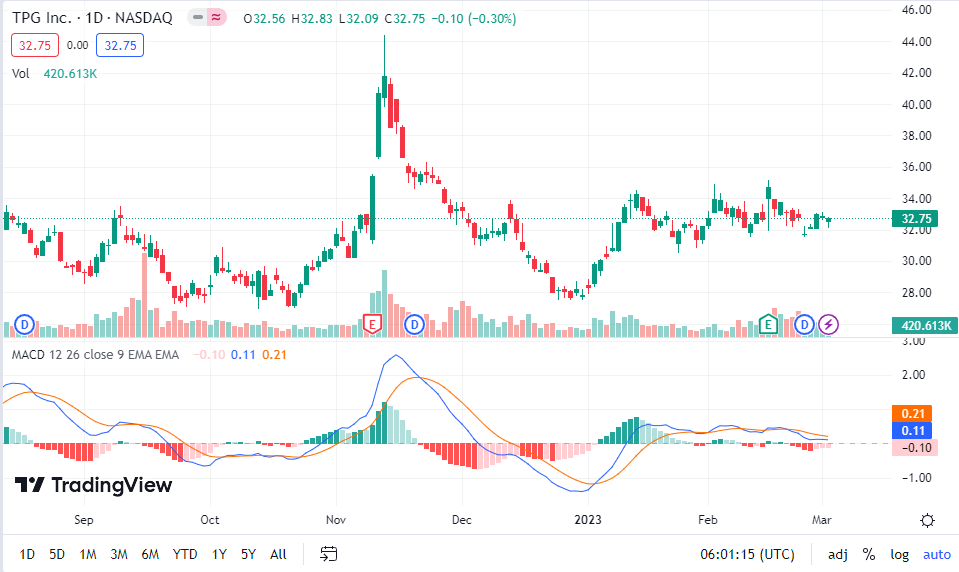Open the UTC timezone menu by the clock
Image resolution: width=959 pixels, height=572 pixels.
click(749, 554)
